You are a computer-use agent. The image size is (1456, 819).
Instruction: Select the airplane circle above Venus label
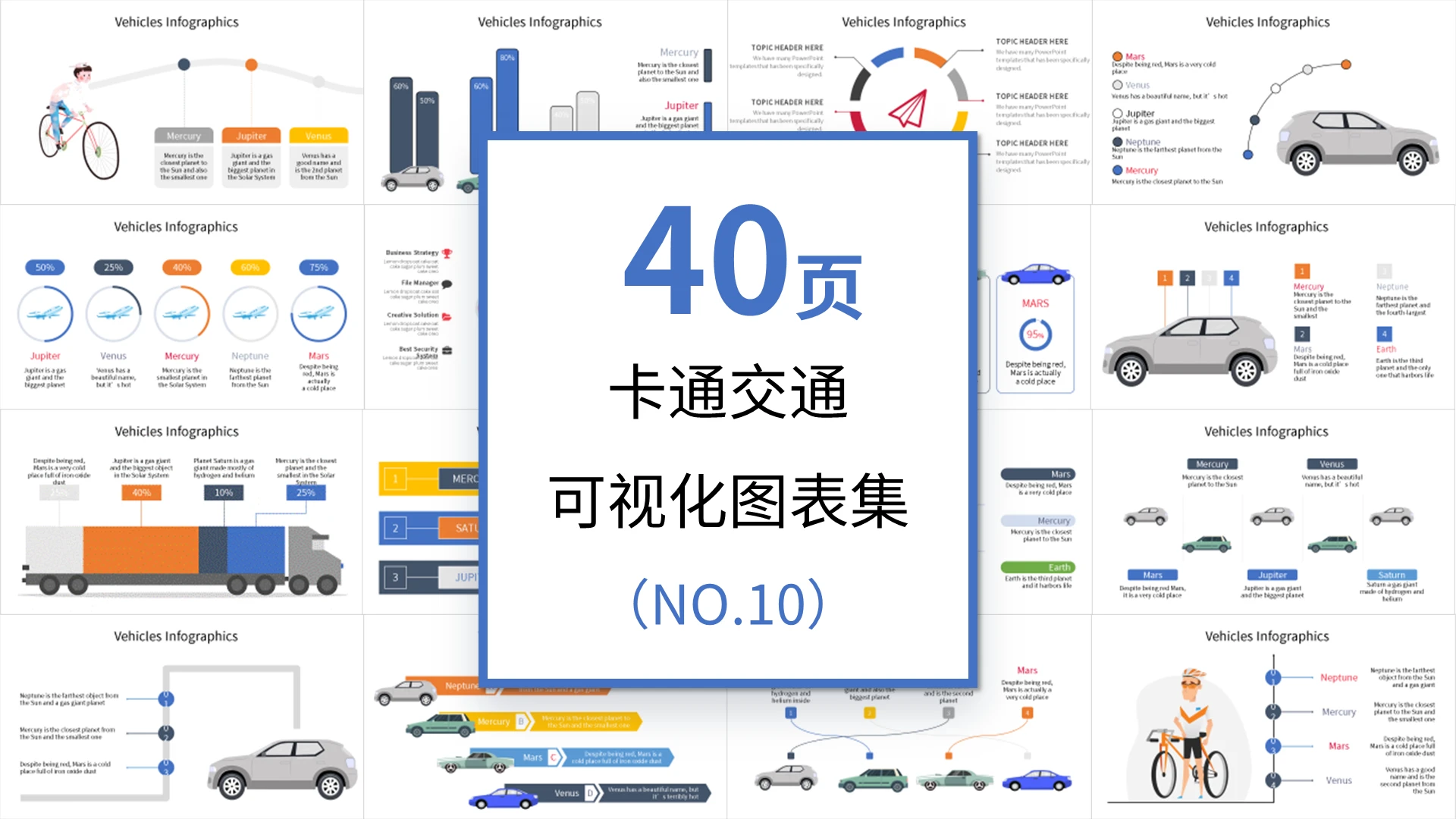(114, 314)
